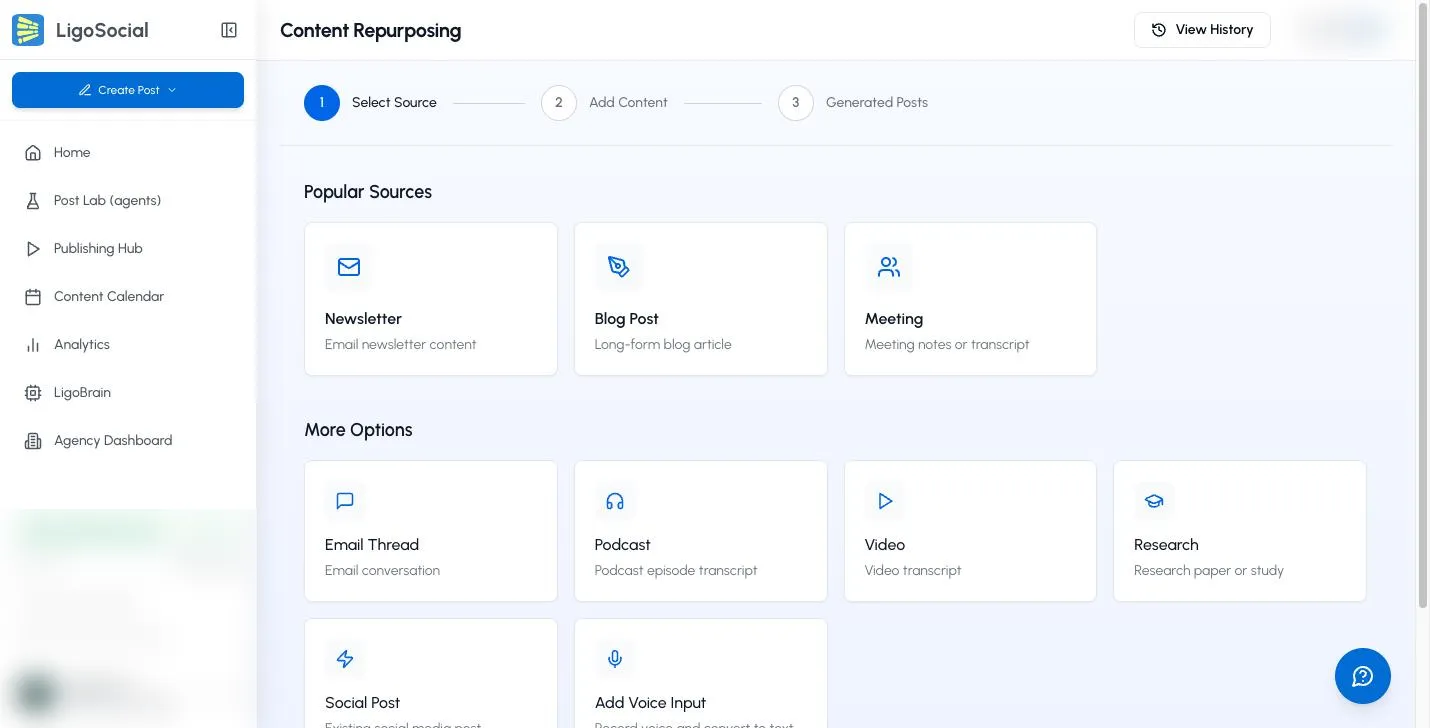Go to Publishing Hub
Viewport: 1430px width, 728px height.
(128, 249)
